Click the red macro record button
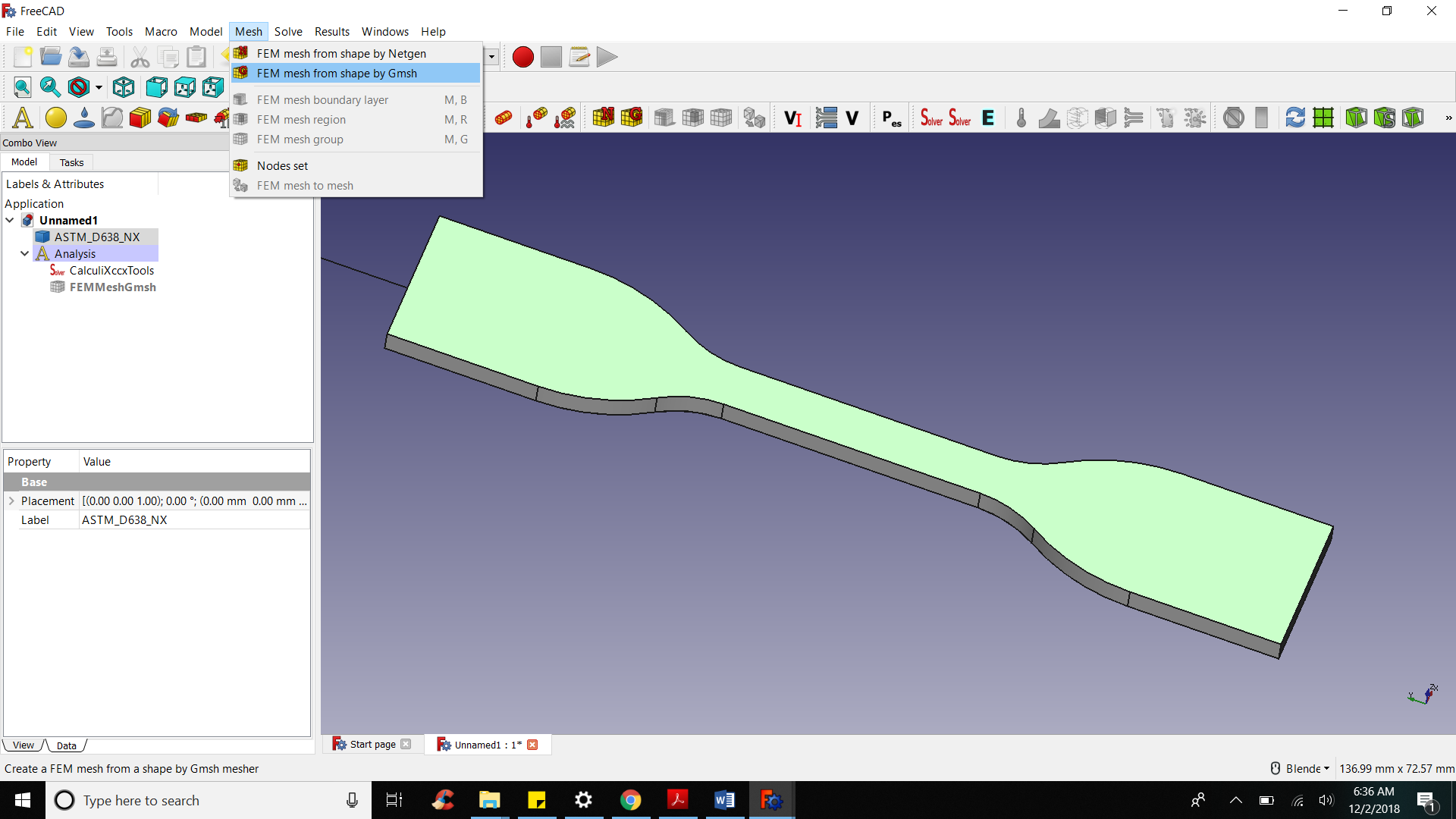Screen dimensions: 1456x819 [x=522, y=57]
